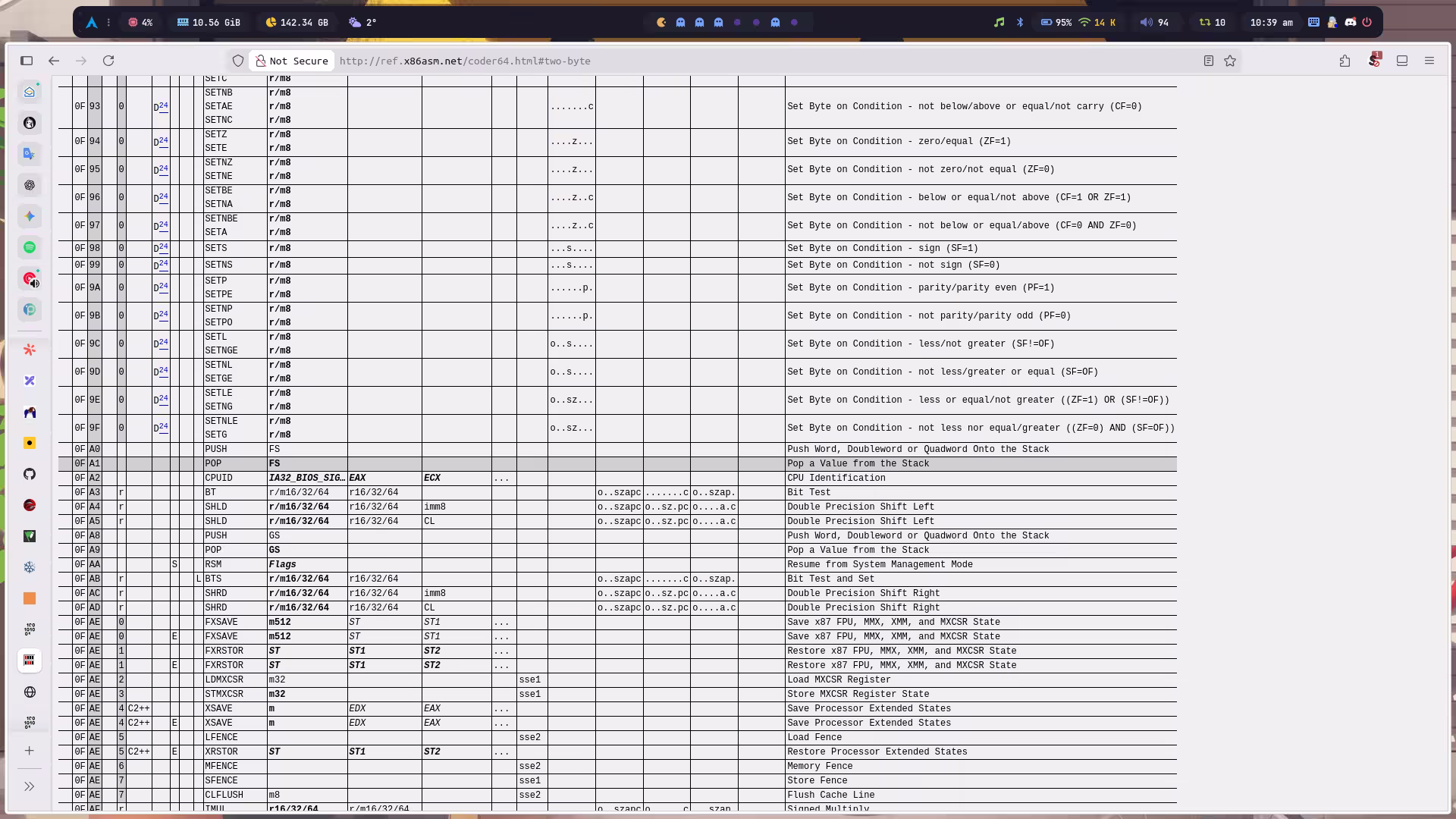Expand the sidebar with double chevron
Image resolution: width=1456 pixels, height=819 pixels.
click(x=30, y=786)
